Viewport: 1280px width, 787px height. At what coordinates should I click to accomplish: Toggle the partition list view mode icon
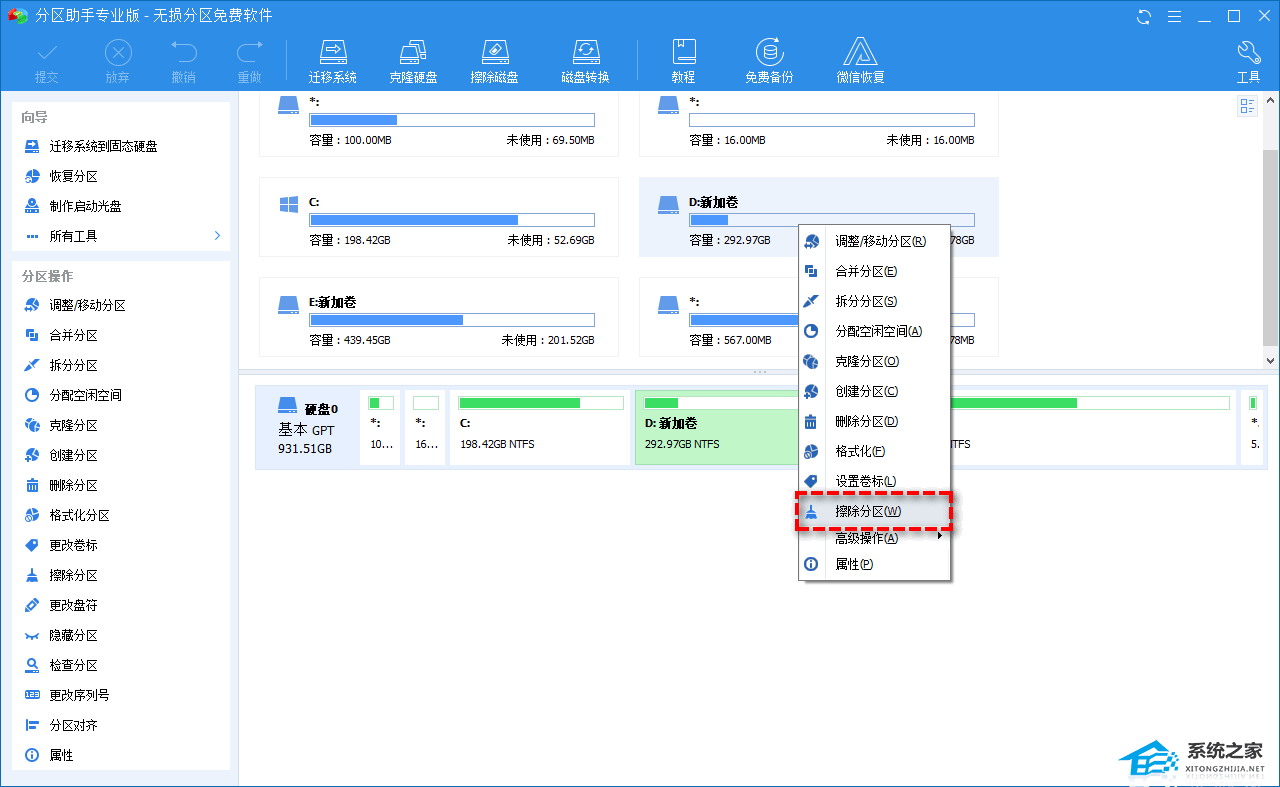1247,107
